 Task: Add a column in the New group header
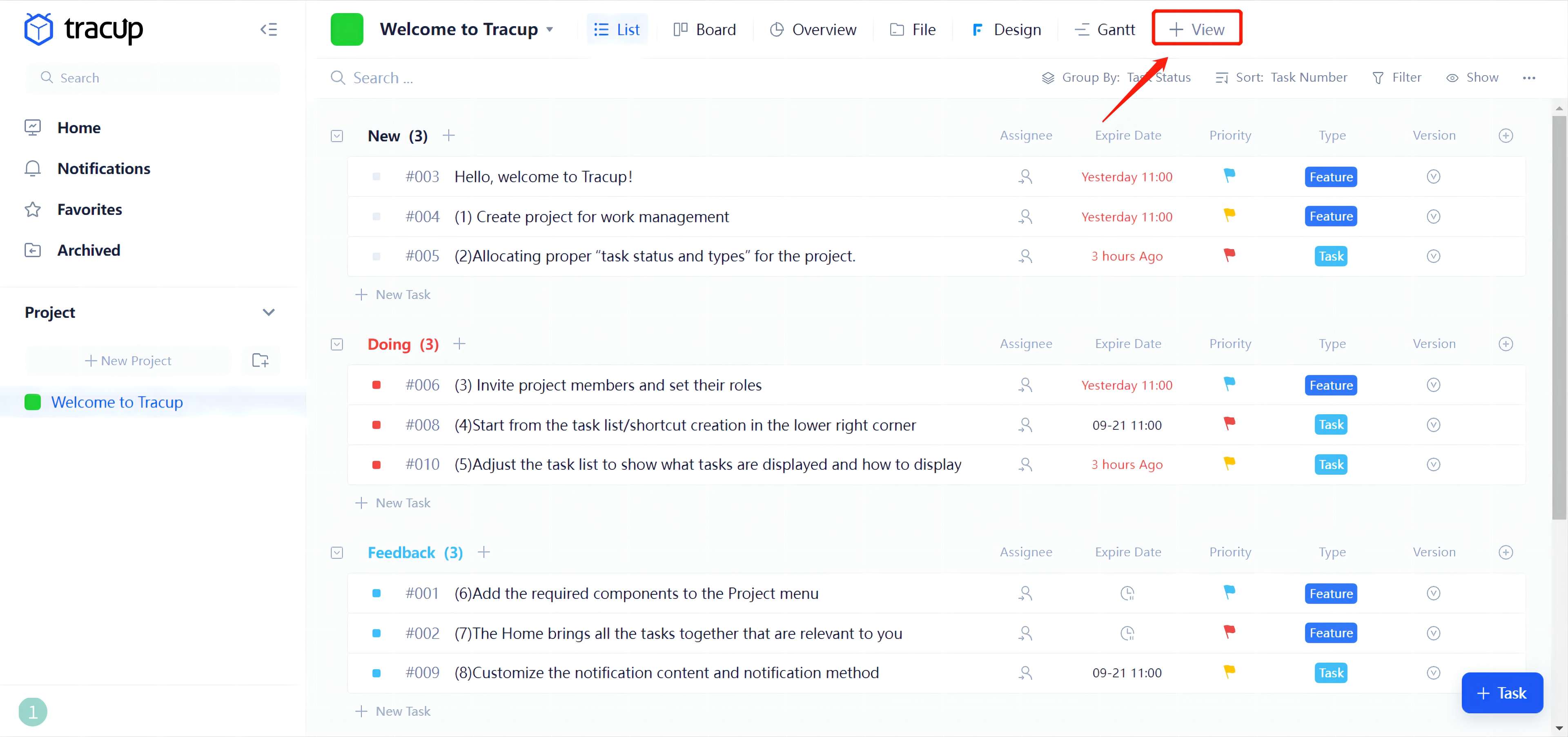[1505, 136]
